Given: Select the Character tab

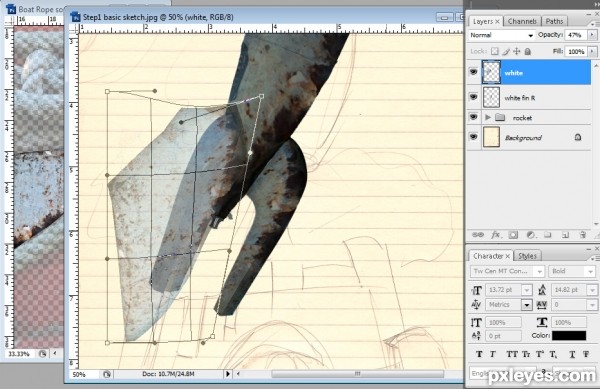Looking at the screenshot, I should pos(491,256).
